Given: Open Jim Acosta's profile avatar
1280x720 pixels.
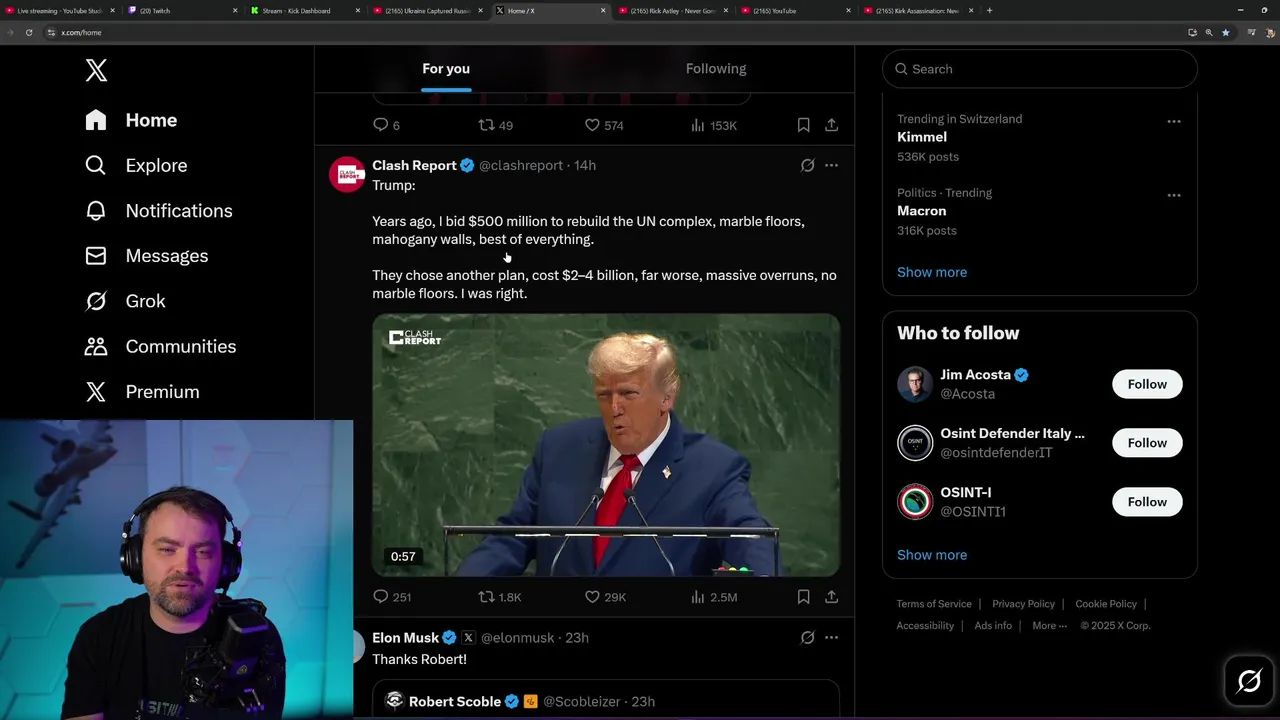Looking at the screenshot, I should click(x=914, y=384).
